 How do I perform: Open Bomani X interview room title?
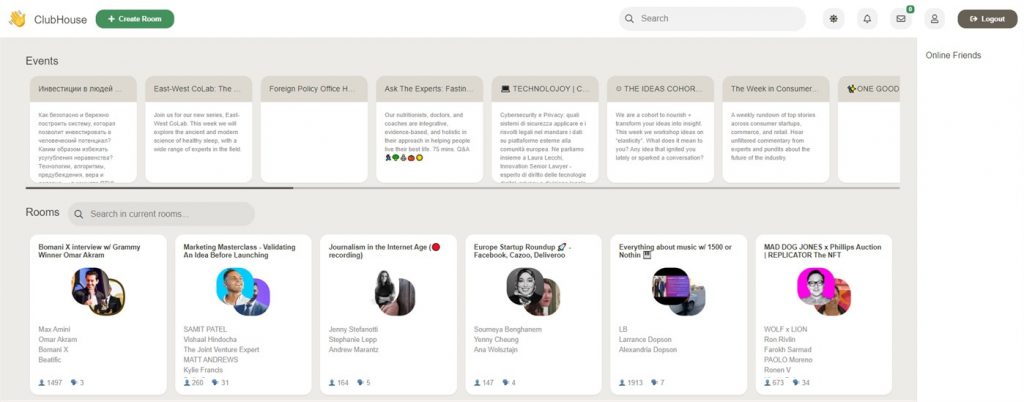(89, 251)
